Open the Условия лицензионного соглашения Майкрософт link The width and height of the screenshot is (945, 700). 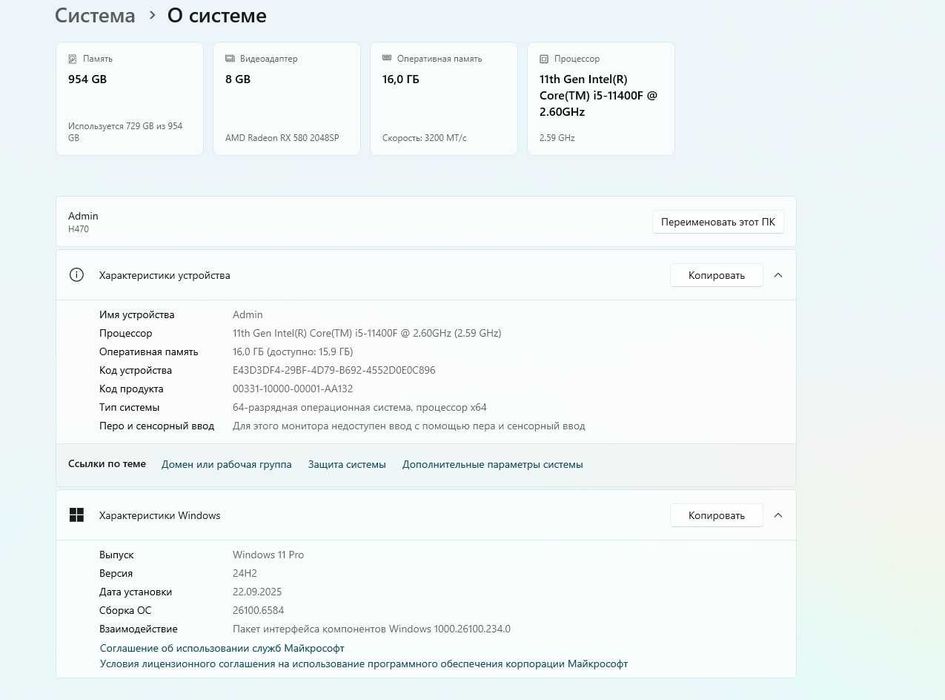click(363, 664)
